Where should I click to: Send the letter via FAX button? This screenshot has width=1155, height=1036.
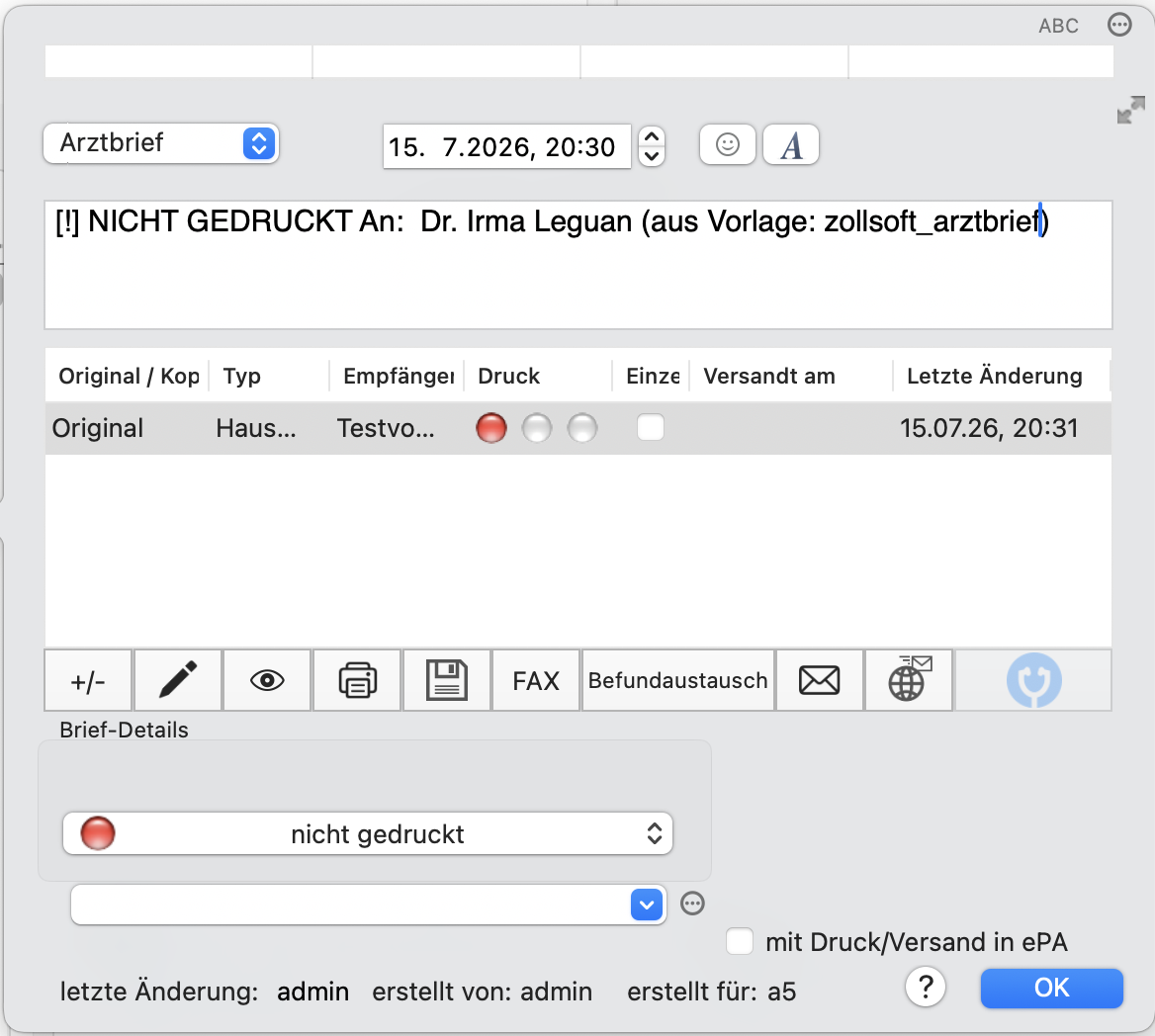(536, 680)
